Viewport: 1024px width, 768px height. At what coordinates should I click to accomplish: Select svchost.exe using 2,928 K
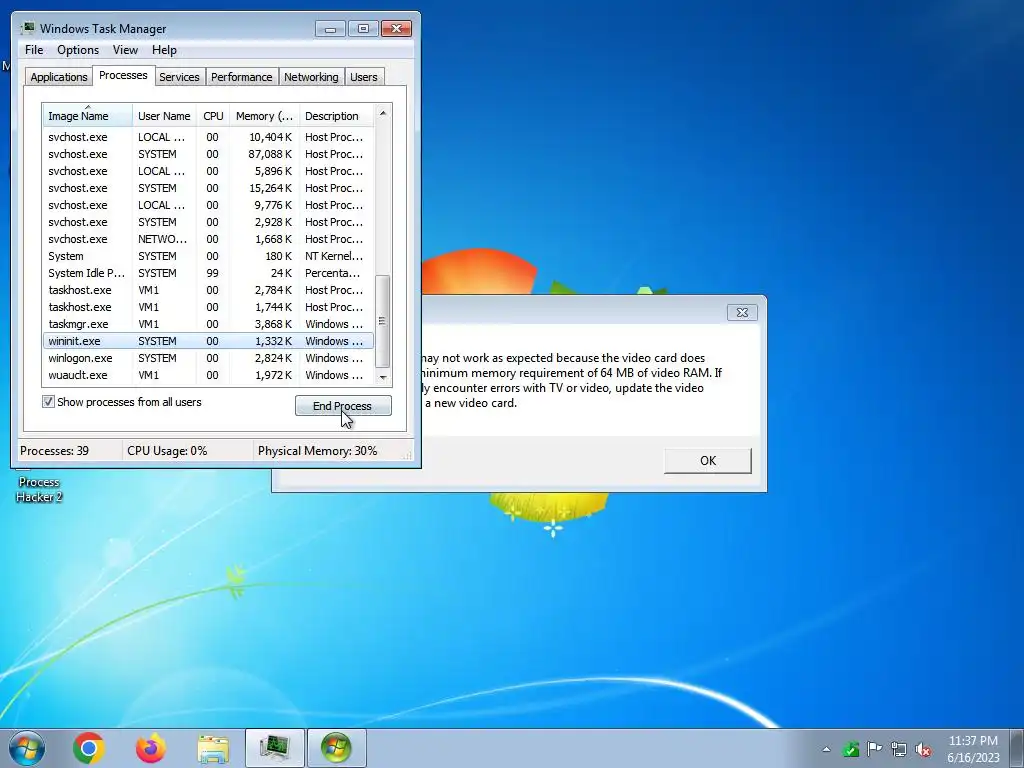[x=208, y=222]
